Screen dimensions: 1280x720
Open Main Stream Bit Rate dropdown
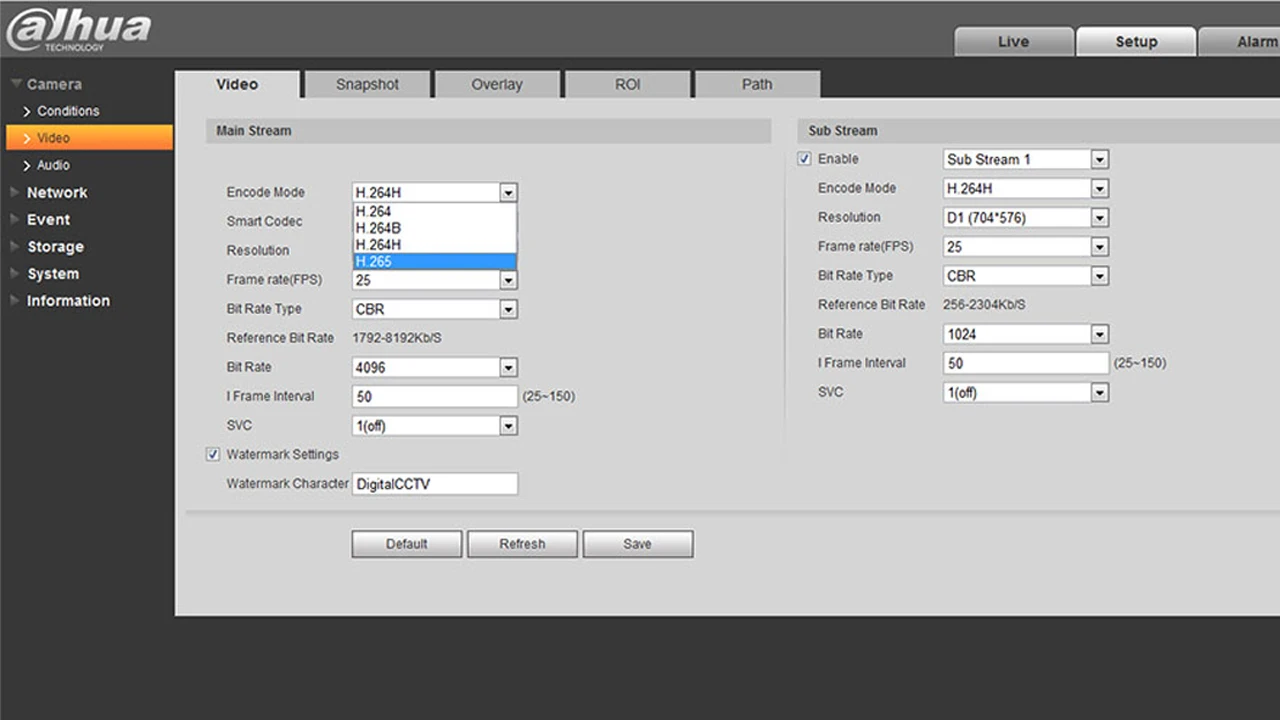pos(435,368)
